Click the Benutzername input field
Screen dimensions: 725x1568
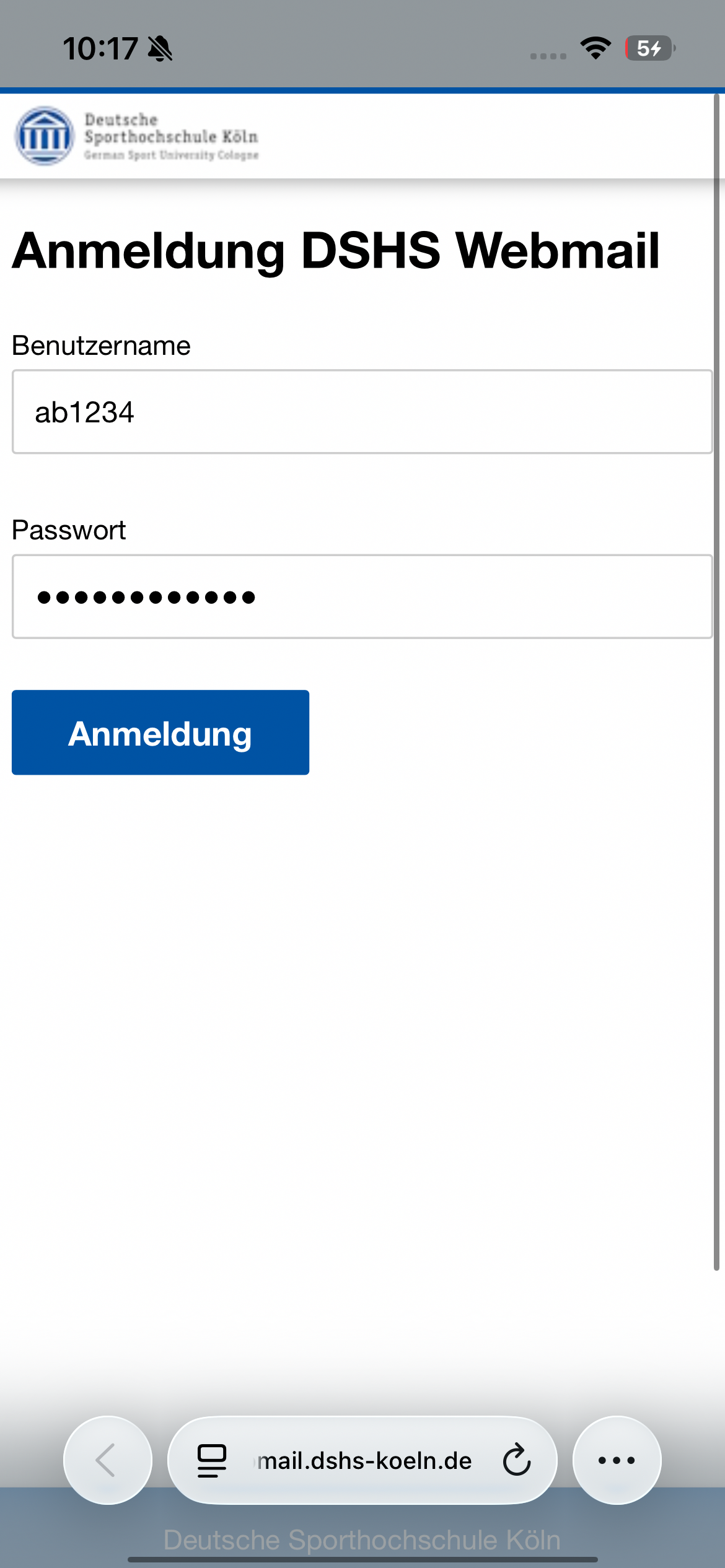tap(362, 412)
